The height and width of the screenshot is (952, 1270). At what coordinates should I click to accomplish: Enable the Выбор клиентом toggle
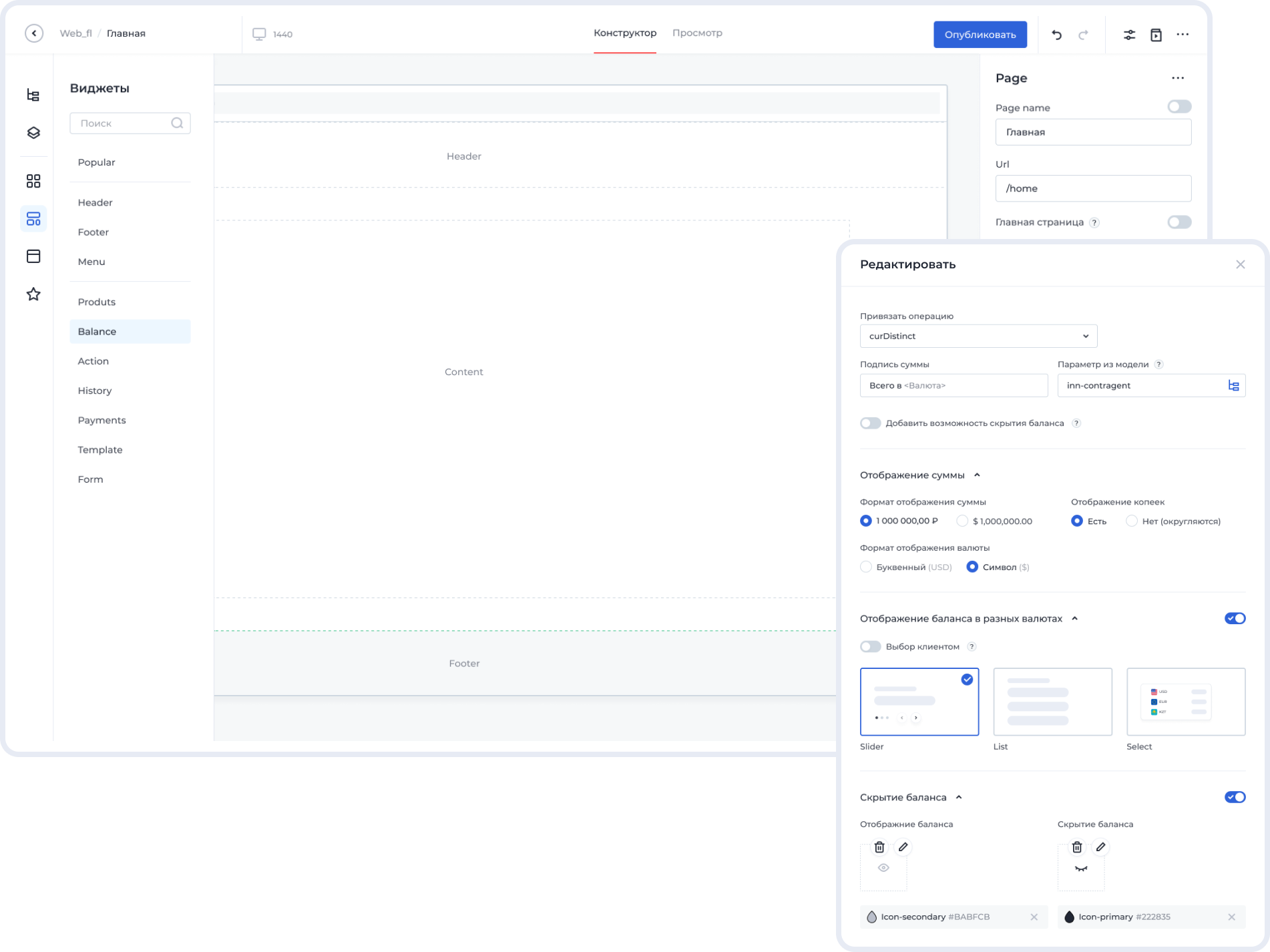[x=870, y=646]
